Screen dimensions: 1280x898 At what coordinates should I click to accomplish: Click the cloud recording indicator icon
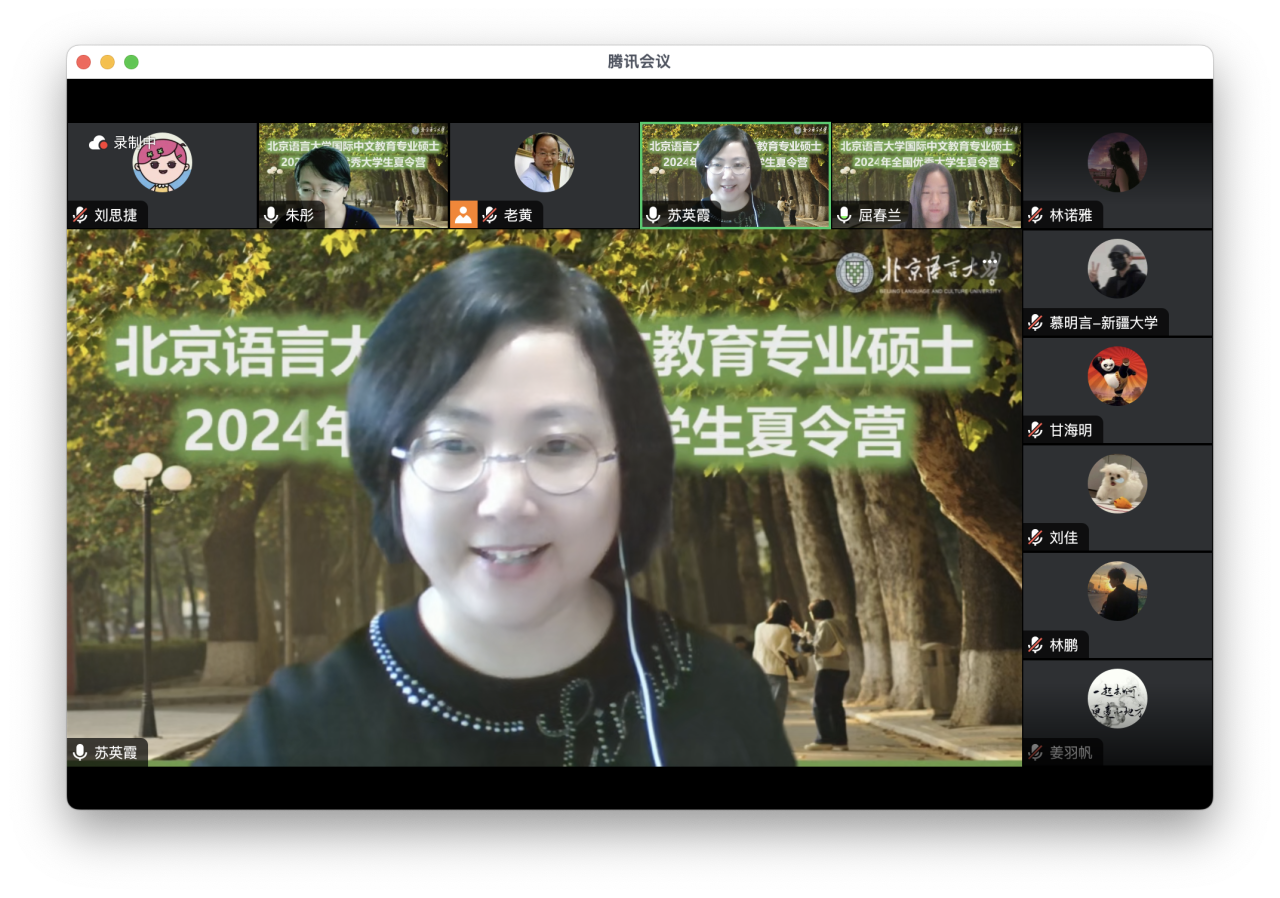98,143
